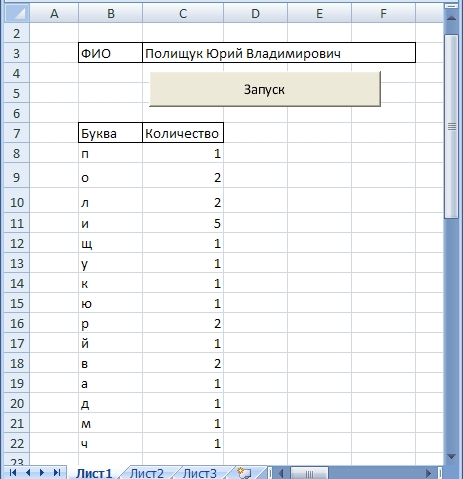
Task: Select column C header
Action: click(183, 14)
